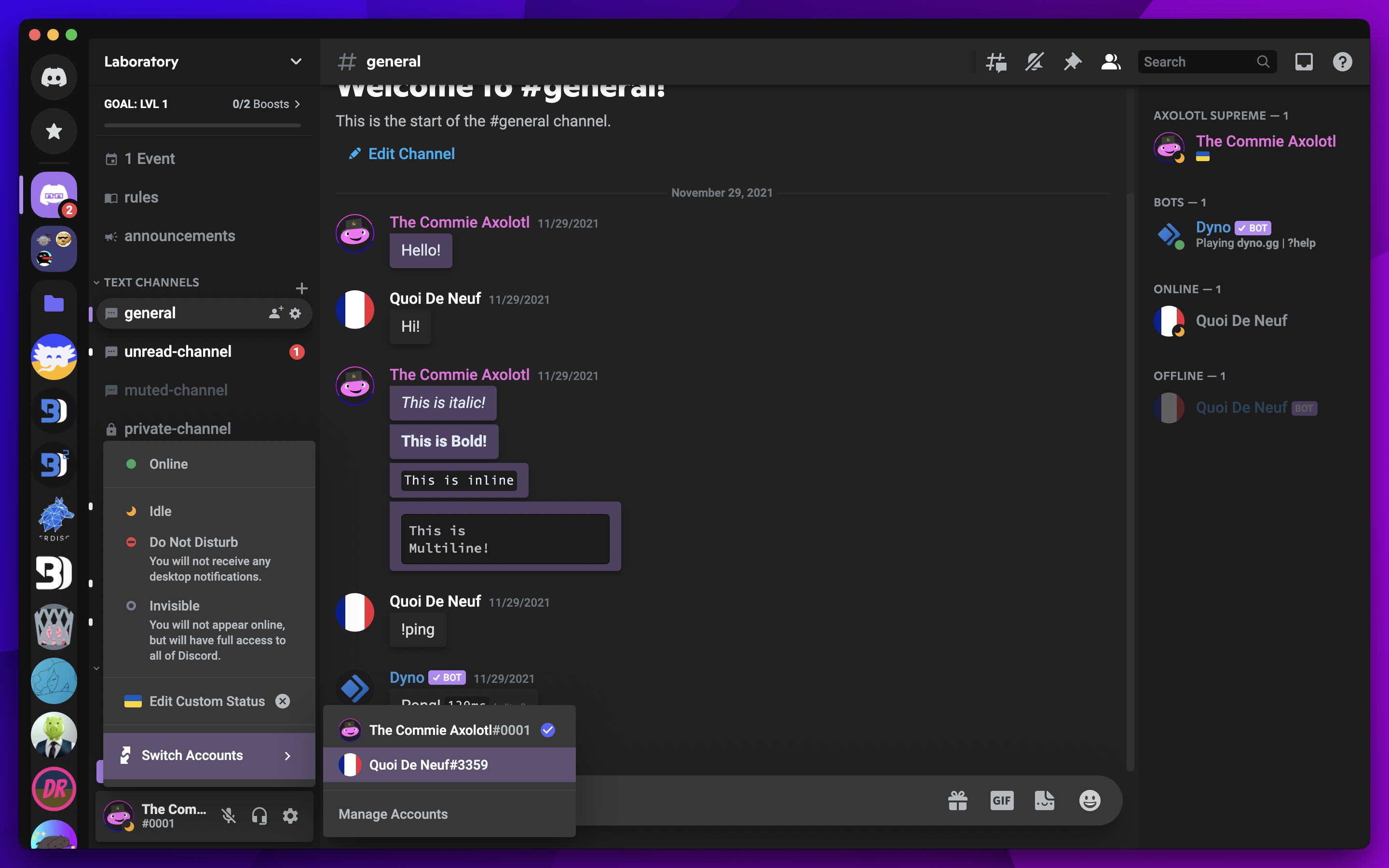
Task: Open the Discord inbox
Action: (1304, 61)
